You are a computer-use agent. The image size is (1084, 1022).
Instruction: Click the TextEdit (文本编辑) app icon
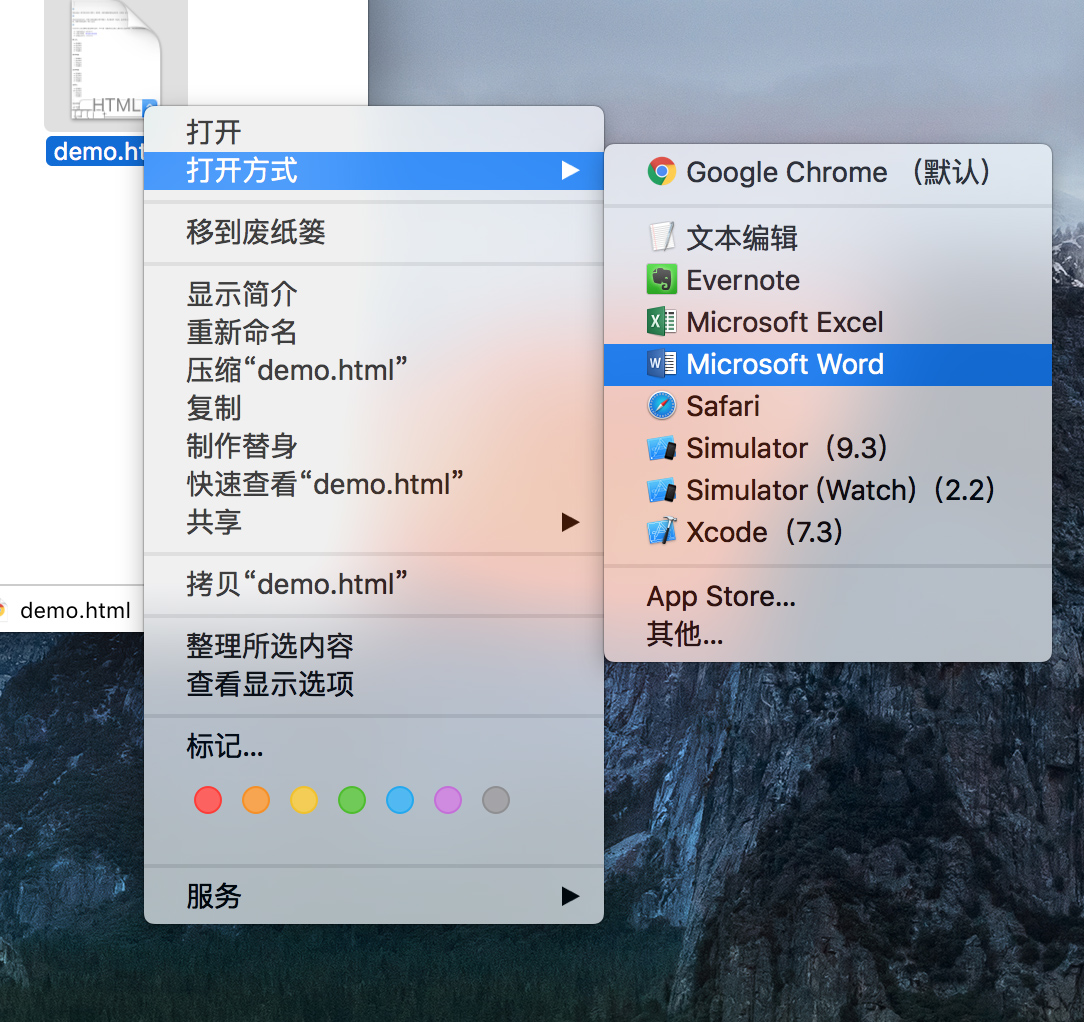[662, 237]
